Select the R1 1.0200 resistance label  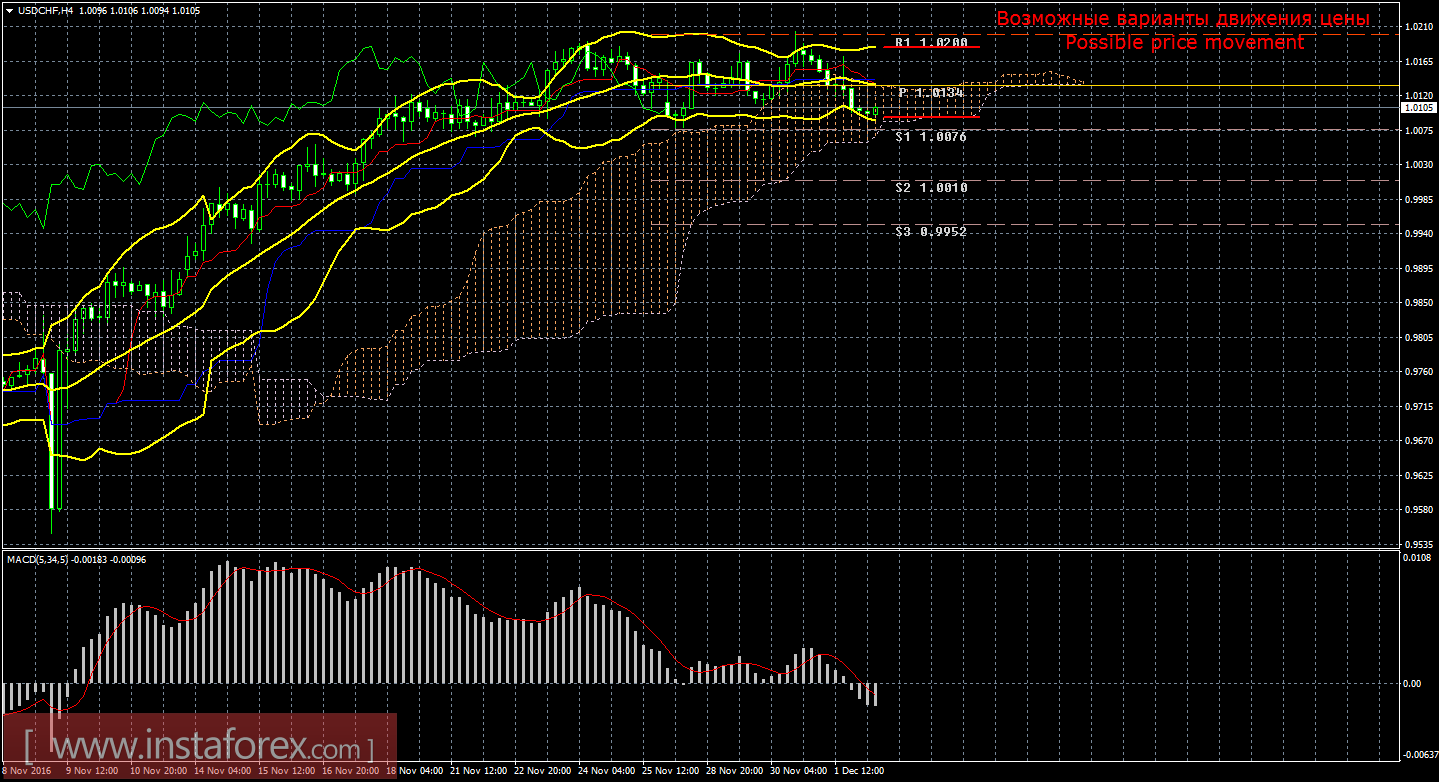click(931, 43)
